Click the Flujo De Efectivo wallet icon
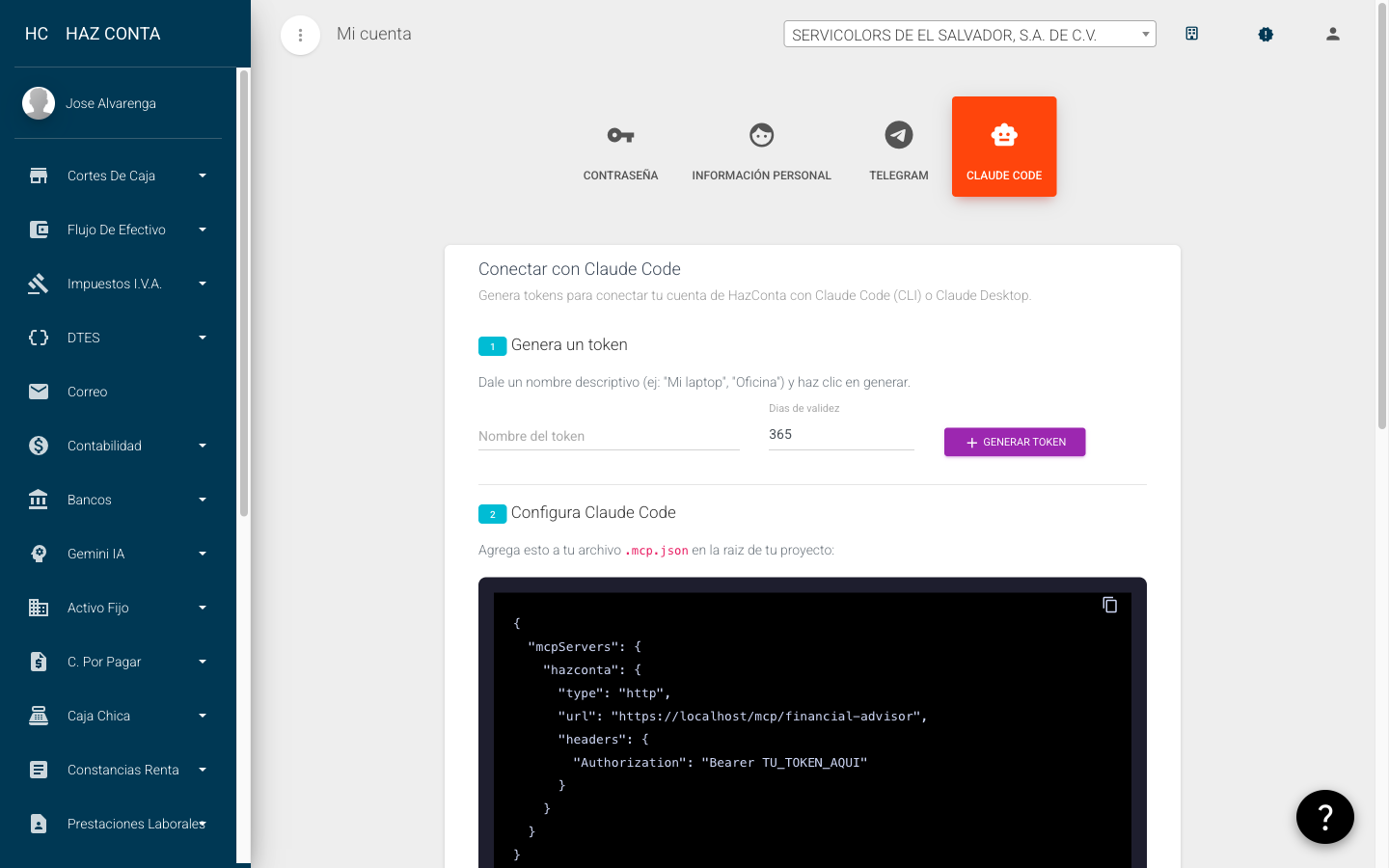1389x868 pixels. [x=39, y=230]
